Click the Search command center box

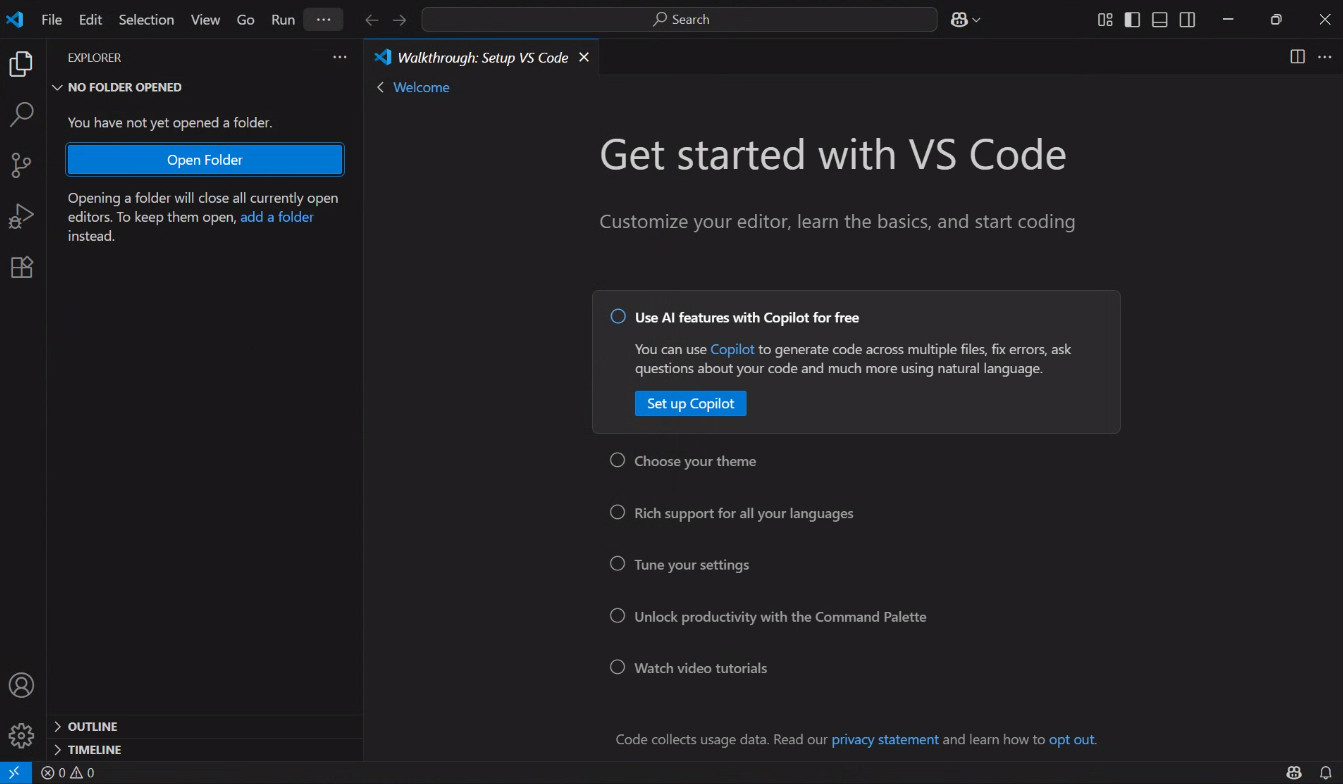679,19
